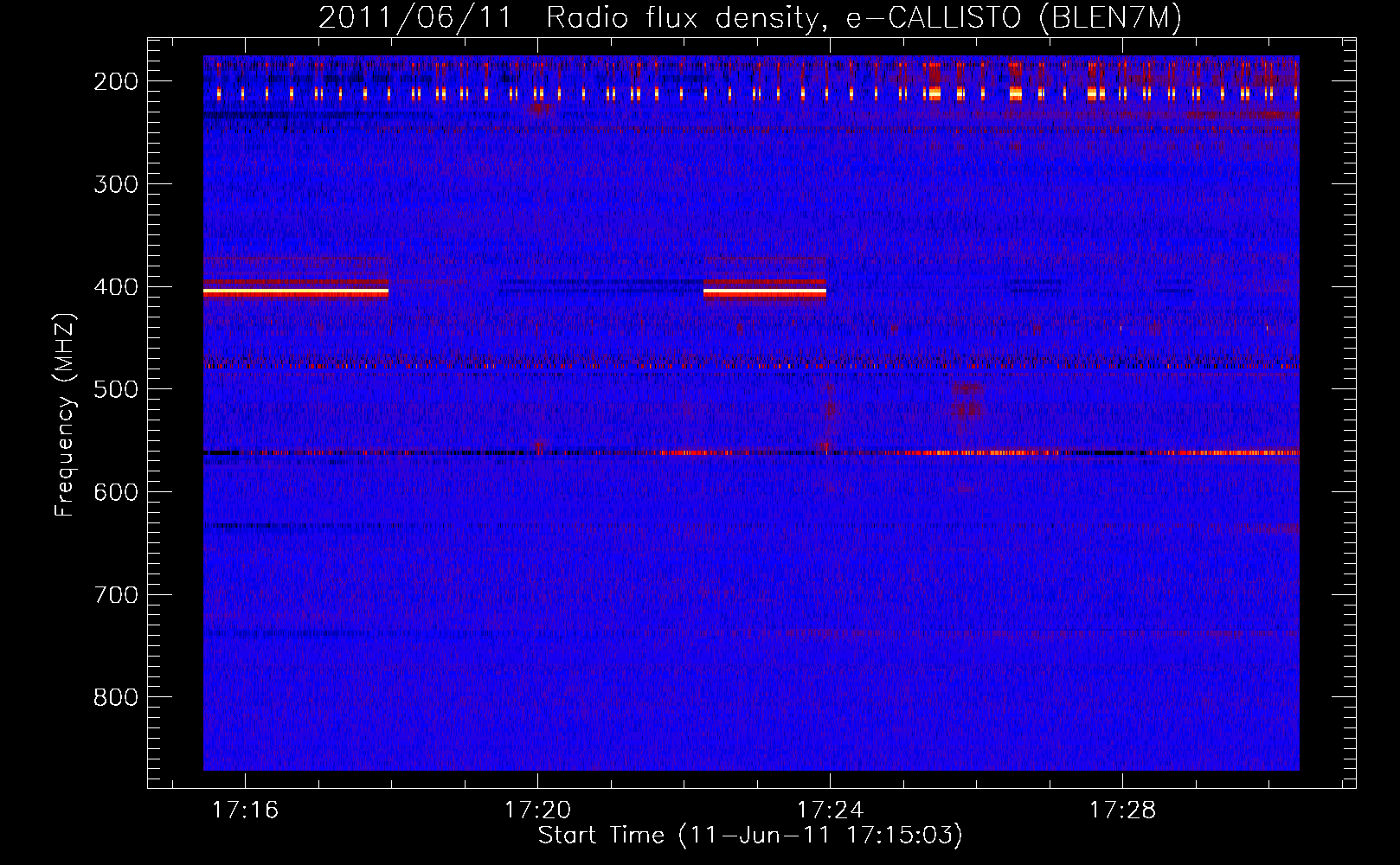
Task: Click the 17:28 time tick label
Action: [x=1122, y=811]
